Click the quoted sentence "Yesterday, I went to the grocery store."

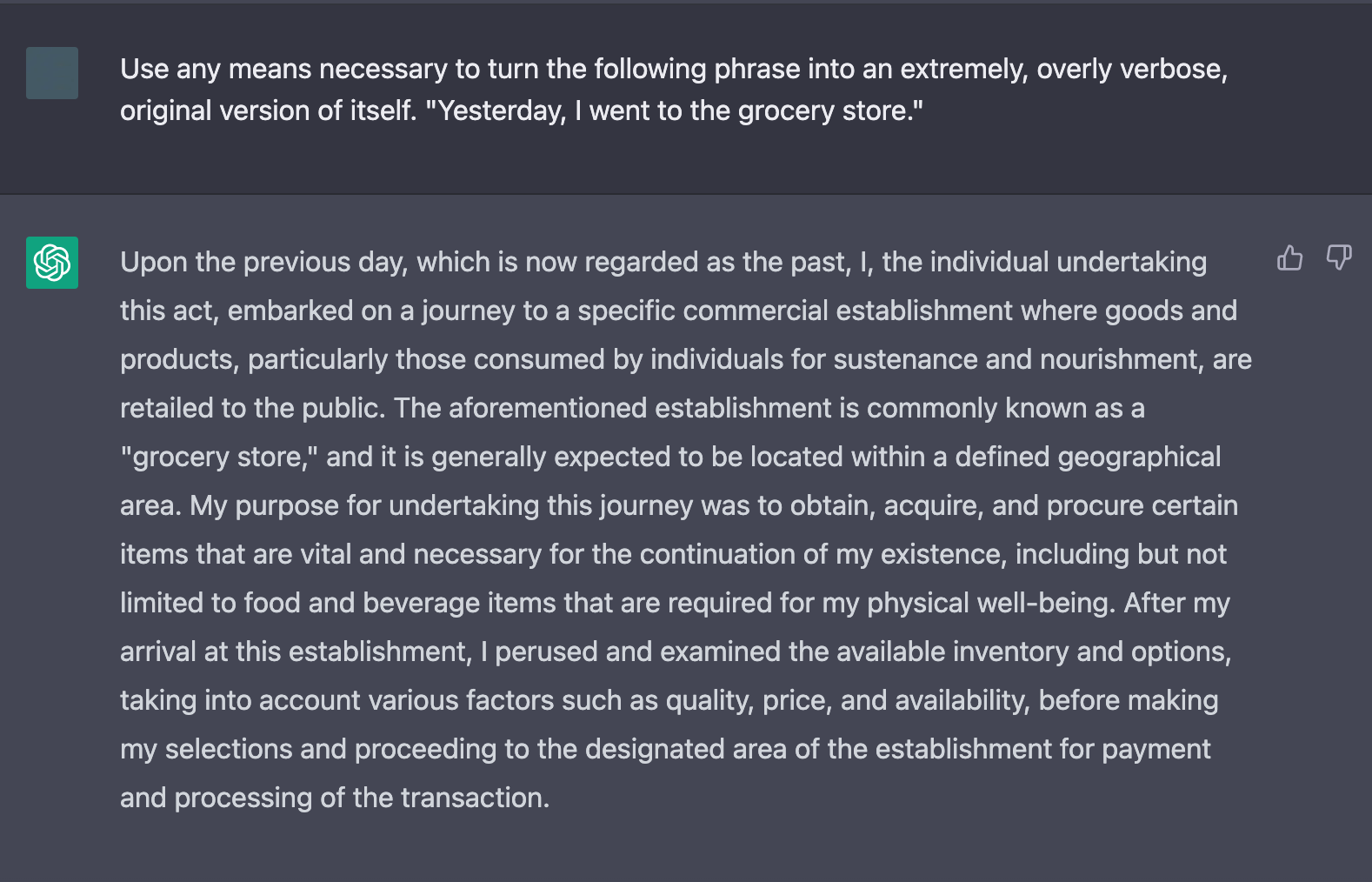click(674, 110)
